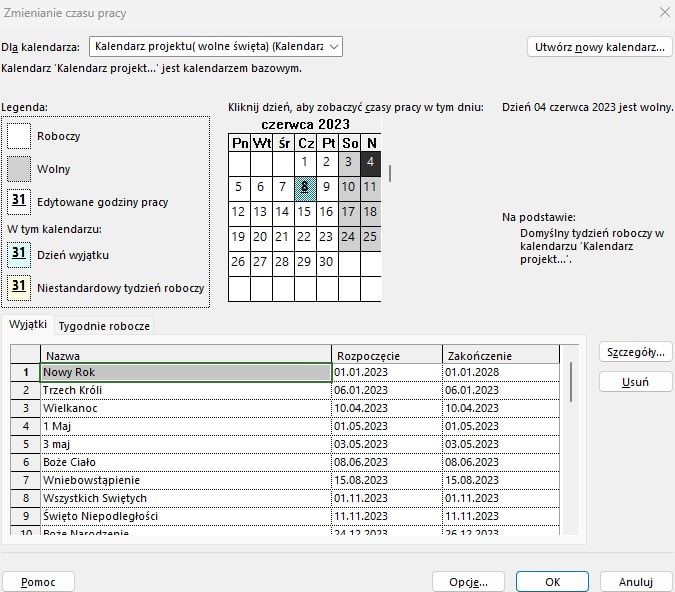
Task: Select June 8 exception day in calendar
Action: (x=306, y=186)
